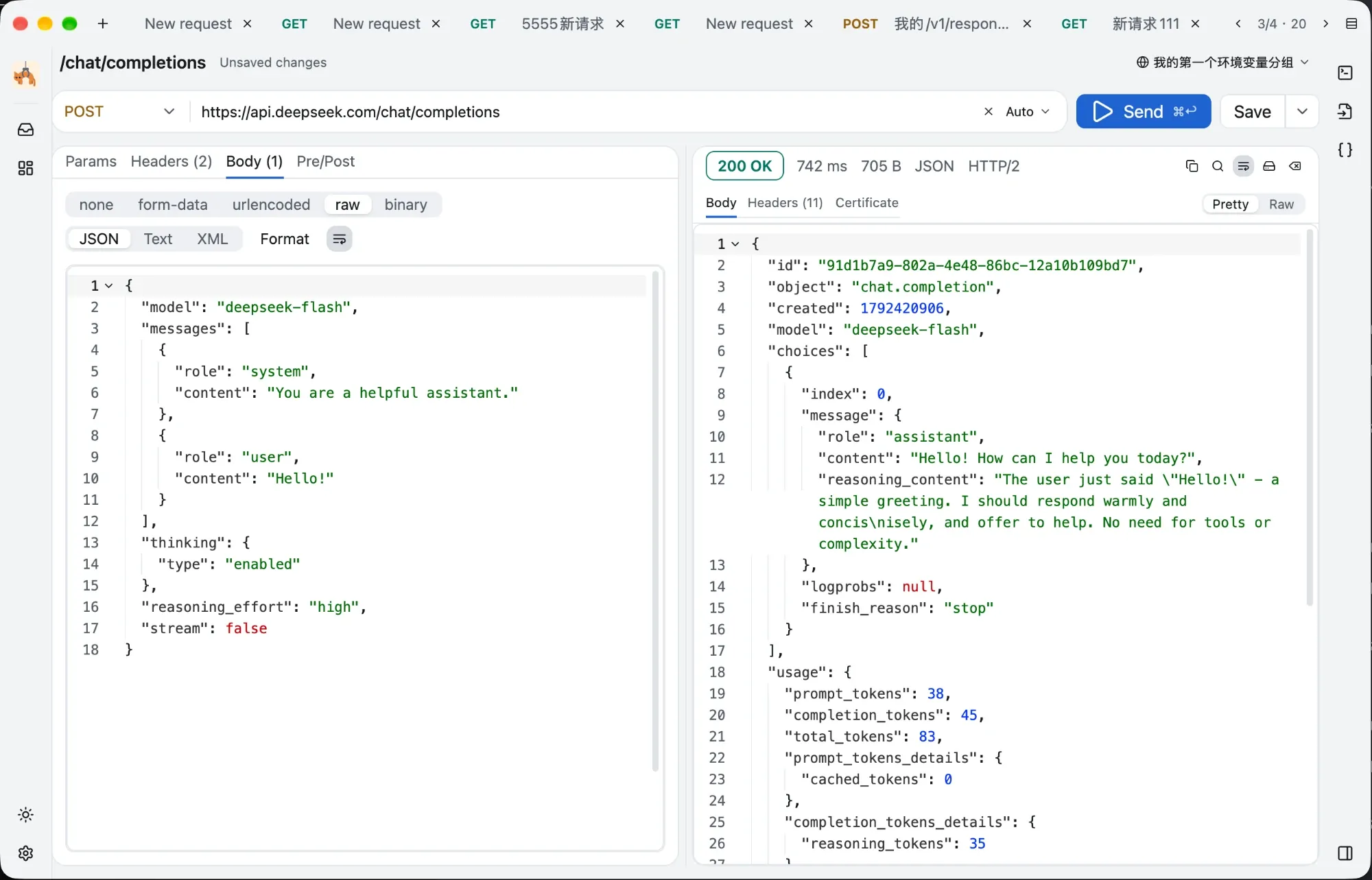Search the response with the magnifier icon
Screen dimensions: 1372x880
point(1218,166)
